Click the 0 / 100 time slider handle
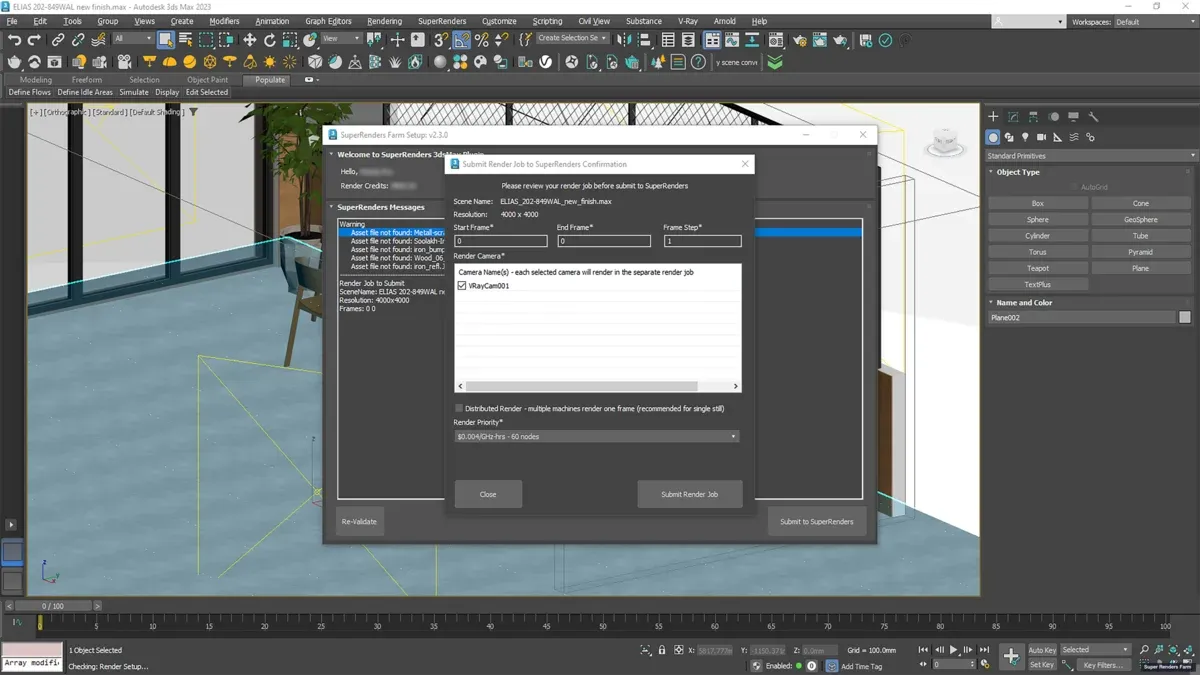 [x=53, y=606]
